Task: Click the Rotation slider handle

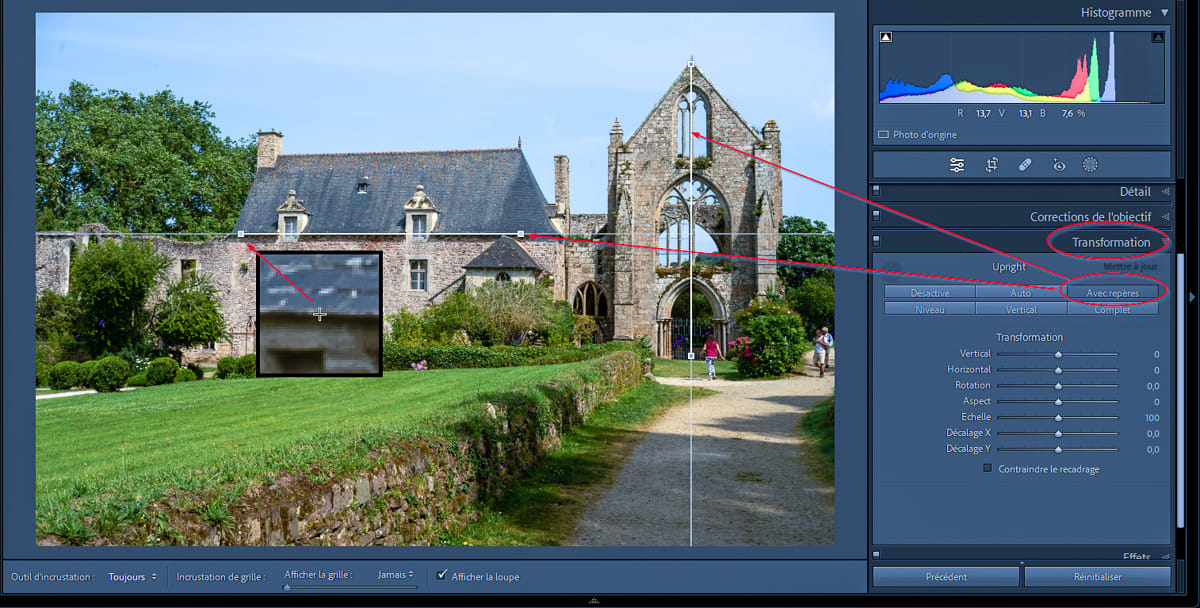Action: [x=1058, y=386]
